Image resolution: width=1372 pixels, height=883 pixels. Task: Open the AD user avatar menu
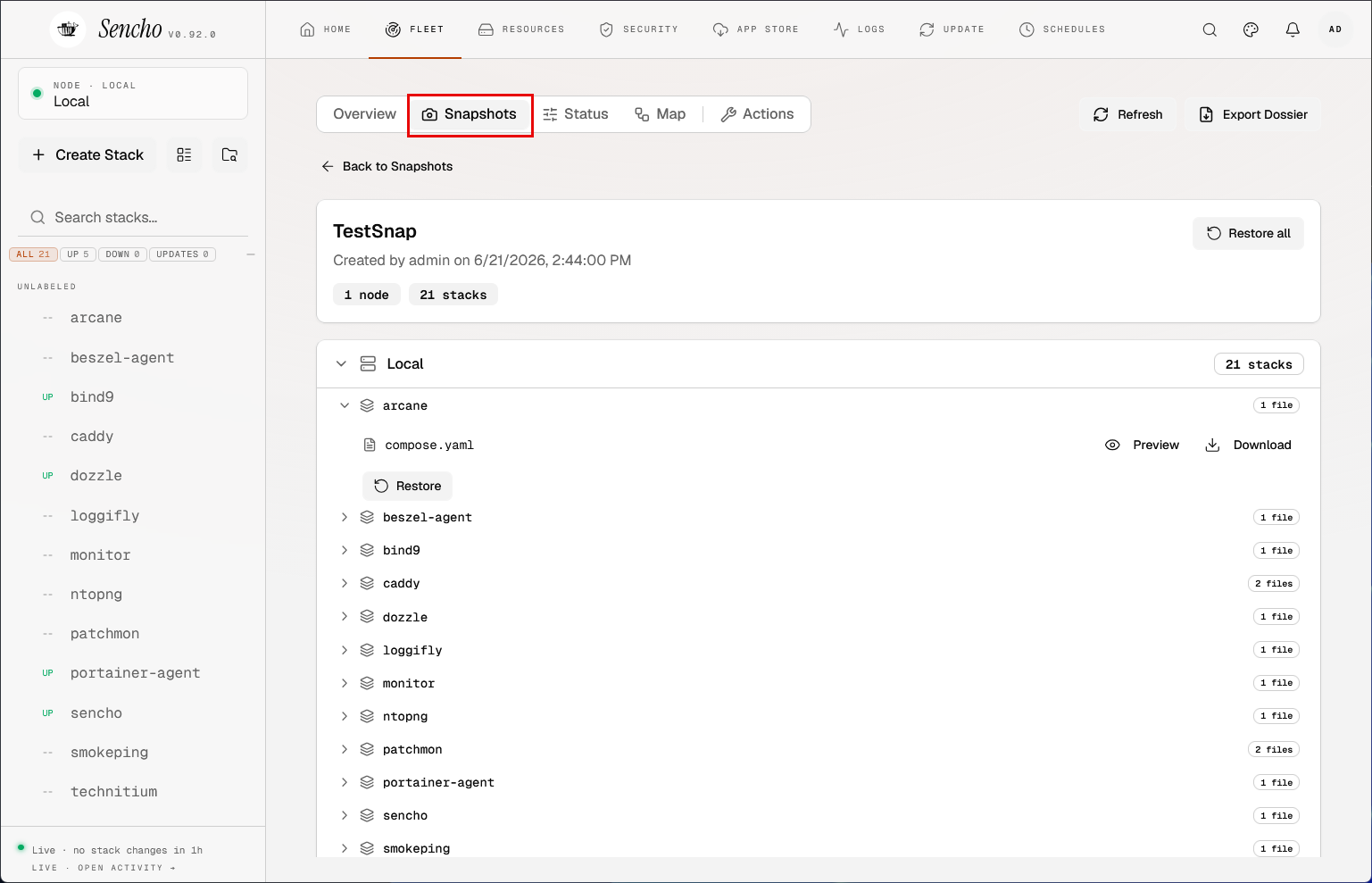pos(1335,29)
